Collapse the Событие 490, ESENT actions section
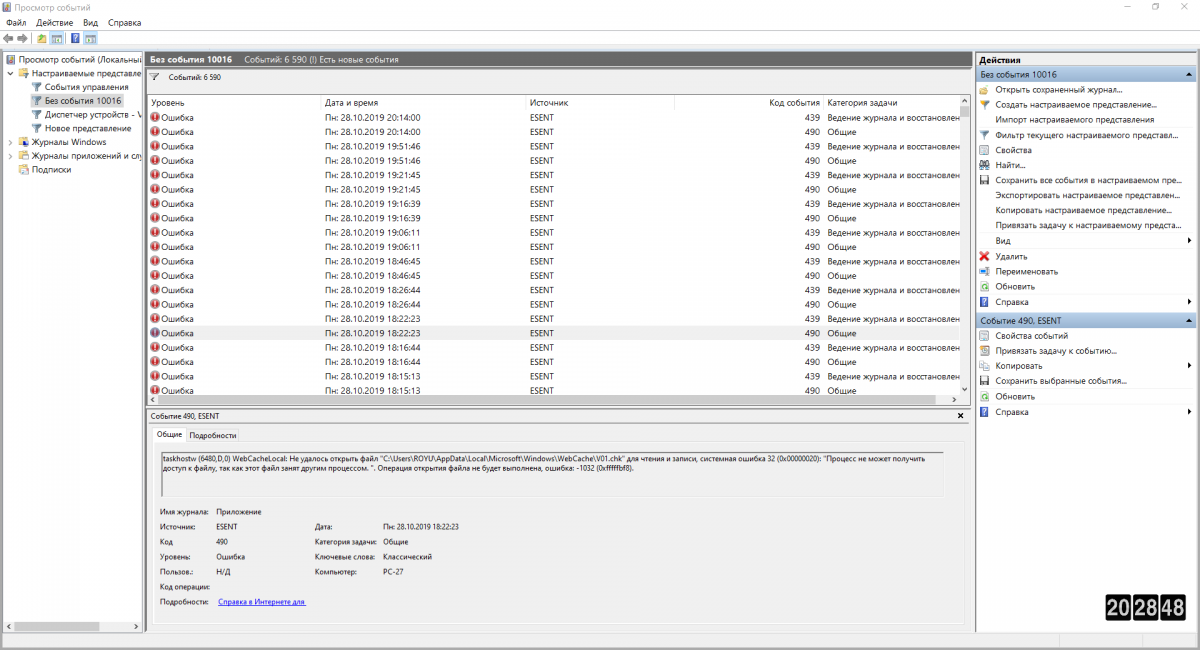This screenshot has height=650, width=1200. click(x=1189, y=320)
